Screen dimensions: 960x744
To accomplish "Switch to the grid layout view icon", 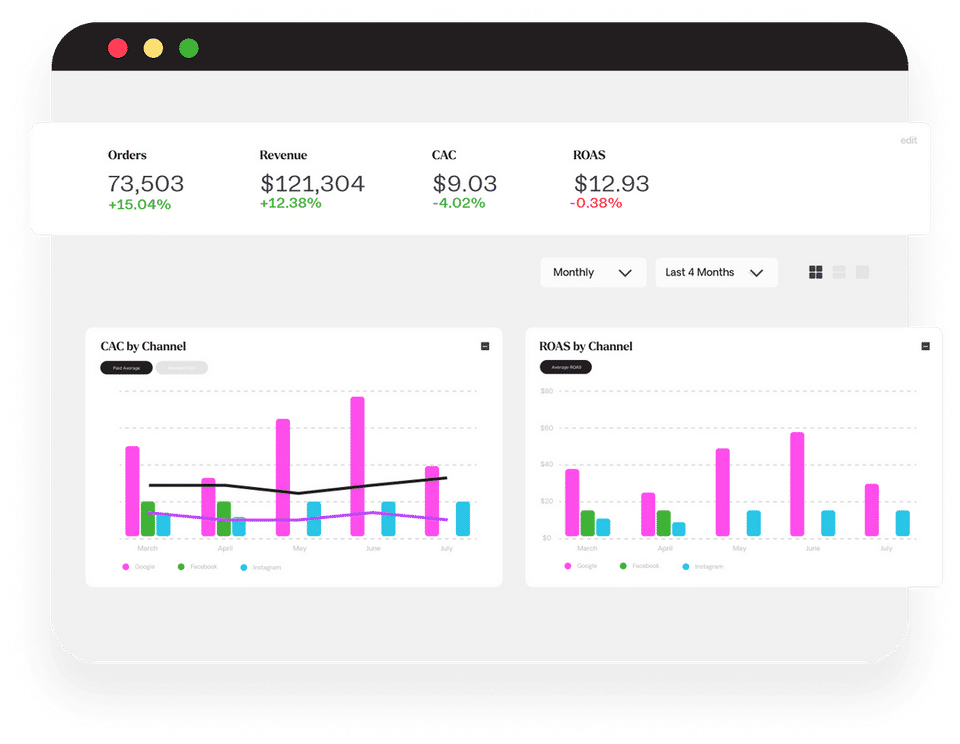I will pyautogui.click(x=816, y=272).
